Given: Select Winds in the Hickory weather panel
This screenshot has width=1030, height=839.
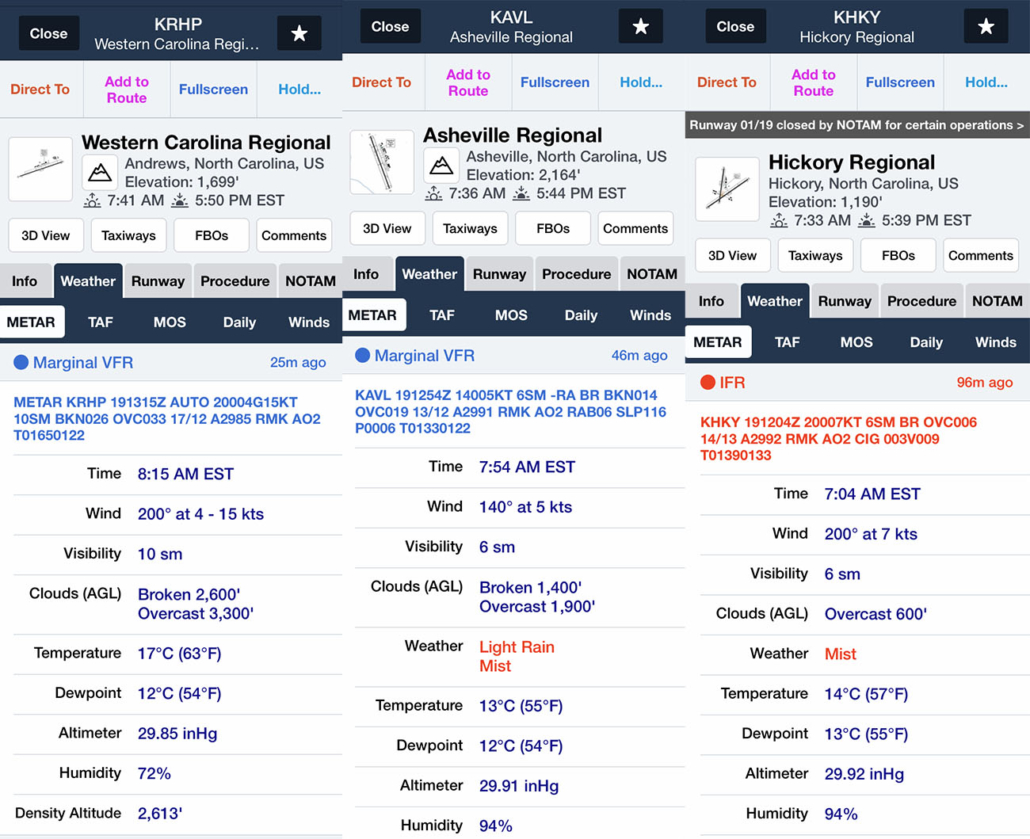Looking at the screenshot, I should pyautogui.click(x=995, y=342).
